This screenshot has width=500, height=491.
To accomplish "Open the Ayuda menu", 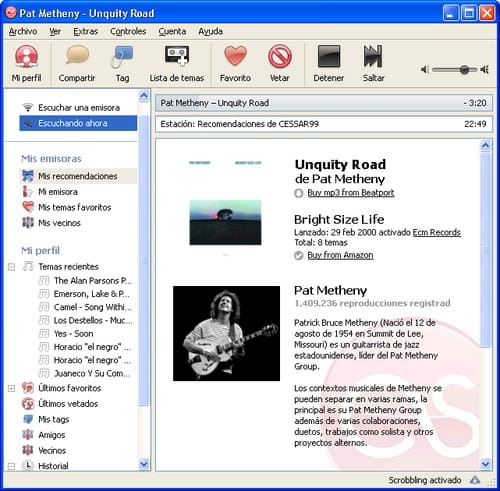I will (211, 31).
